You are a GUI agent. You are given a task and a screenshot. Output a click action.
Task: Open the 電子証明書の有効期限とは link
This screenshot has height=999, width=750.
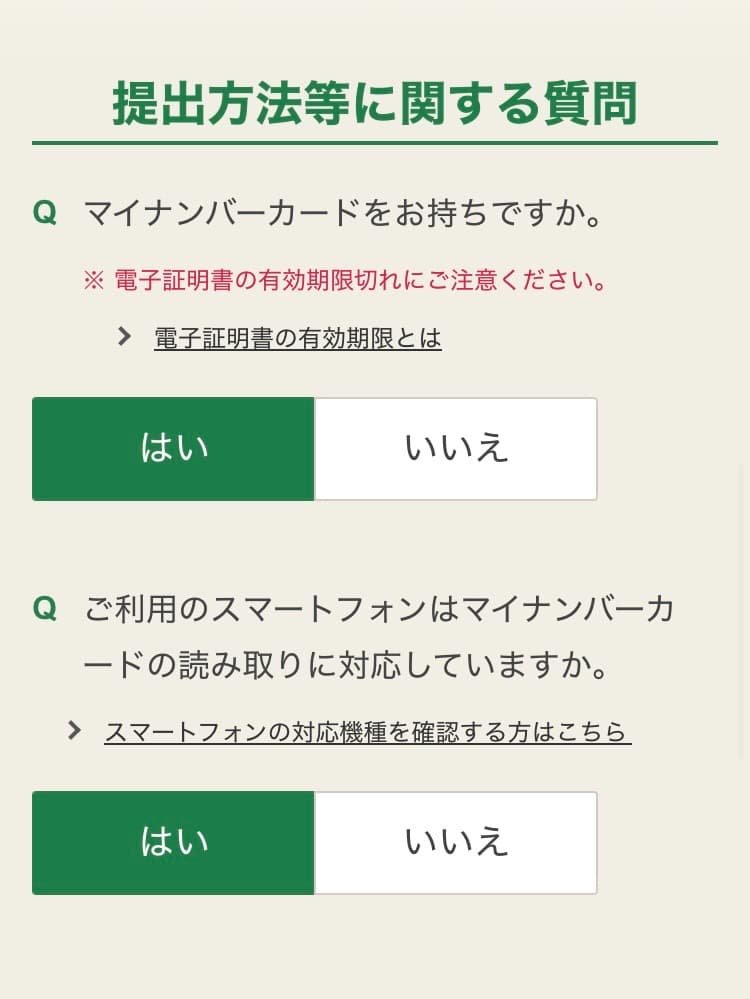tap(297, 338)
